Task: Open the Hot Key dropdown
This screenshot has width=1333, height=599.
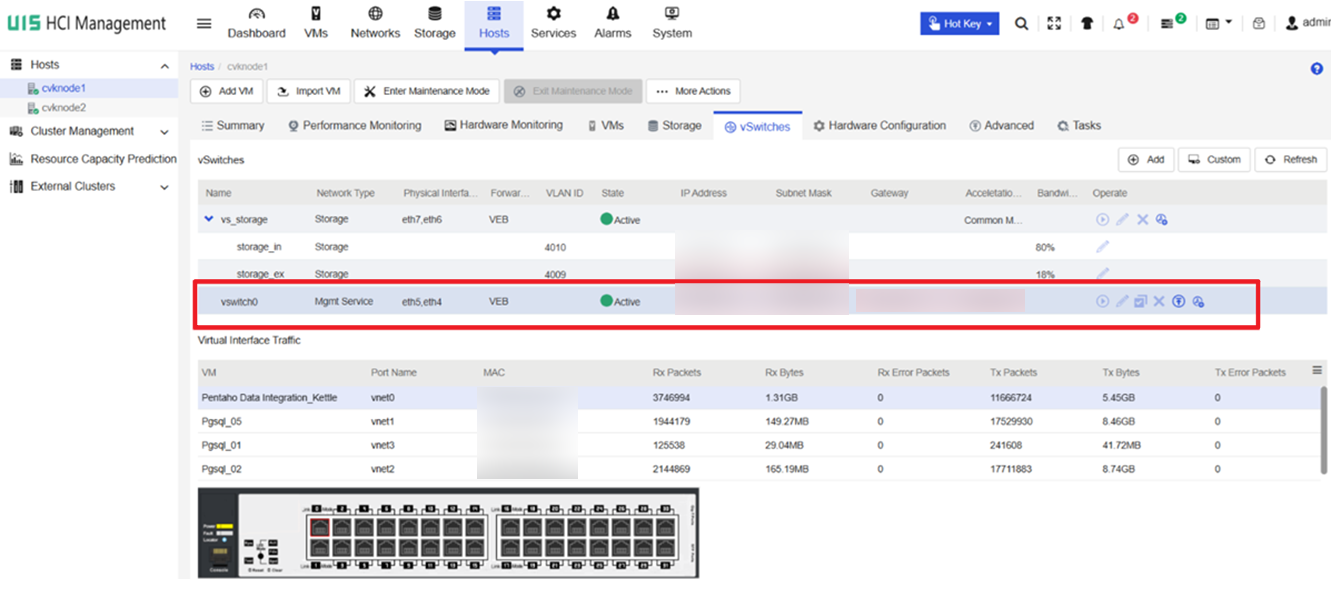Action: tap(959, 24)
